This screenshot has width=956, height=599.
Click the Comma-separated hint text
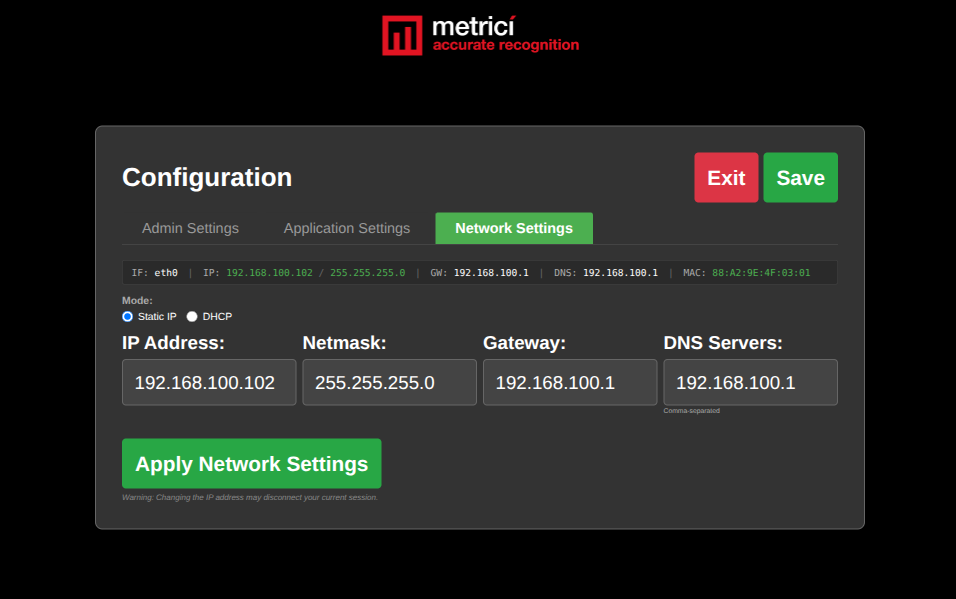click(x=691, y=411)
